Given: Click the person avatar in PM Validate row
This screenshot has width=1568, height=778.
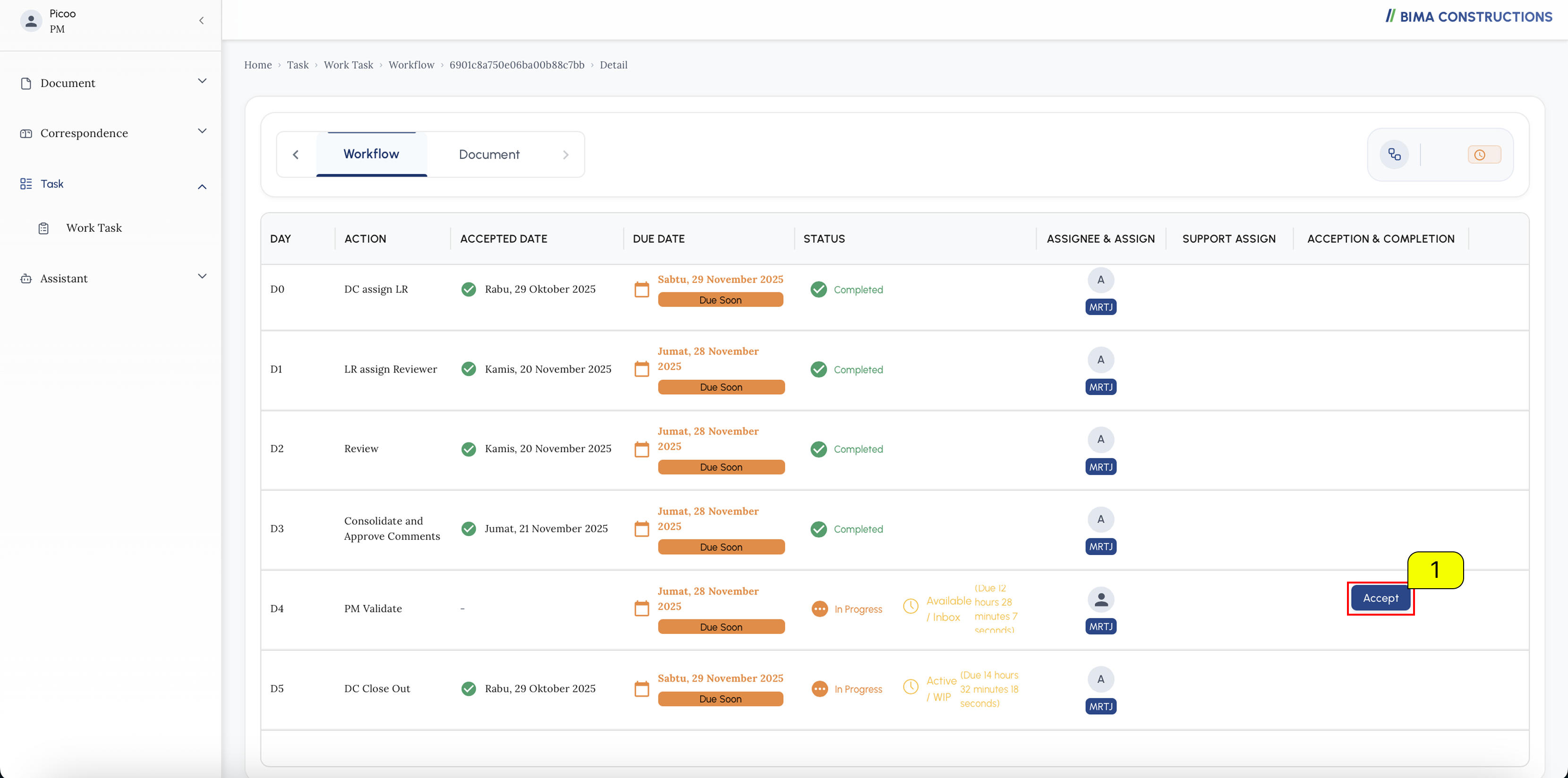Looking at the screenshot, I should pos(1100,600).
